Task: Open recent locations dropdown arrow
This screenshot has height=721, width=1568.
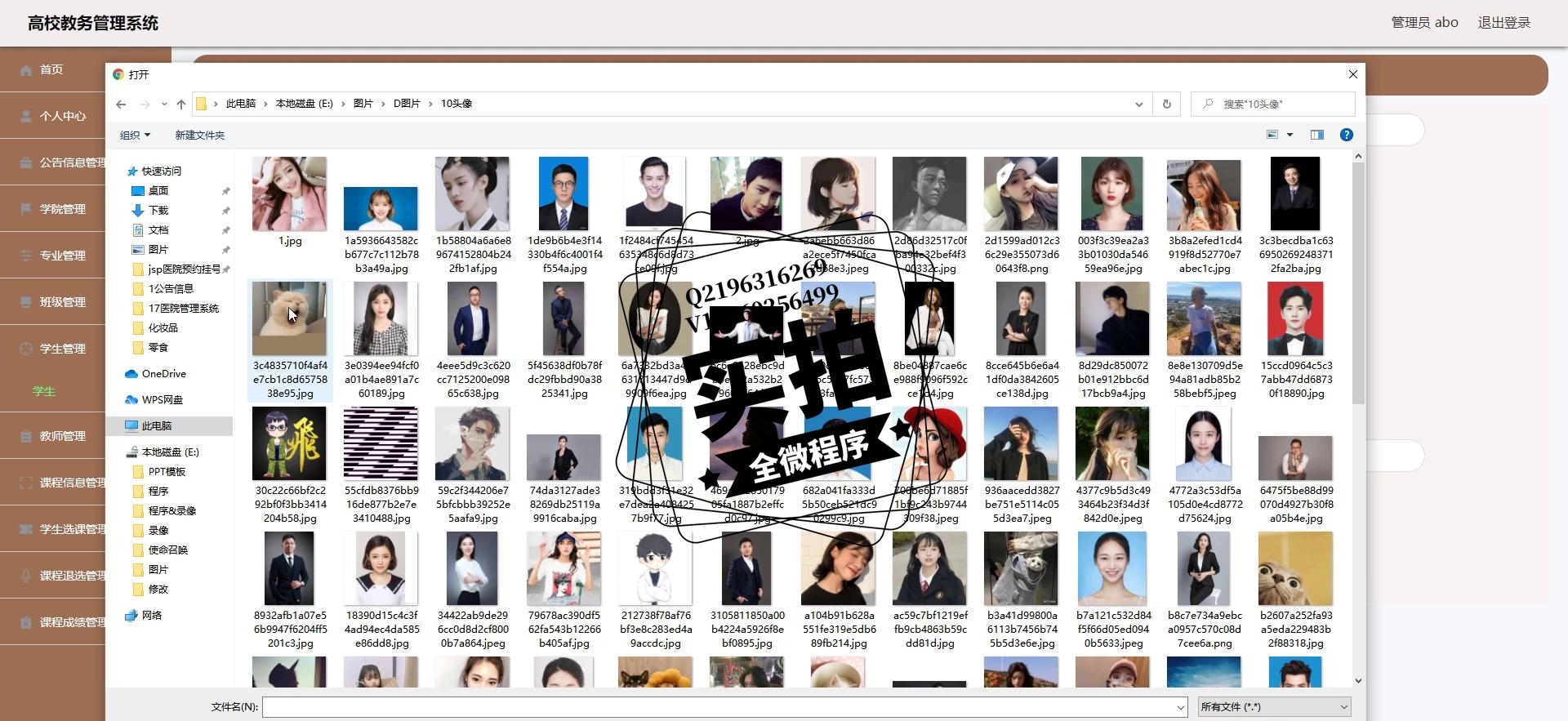Action: pos(164,104)
